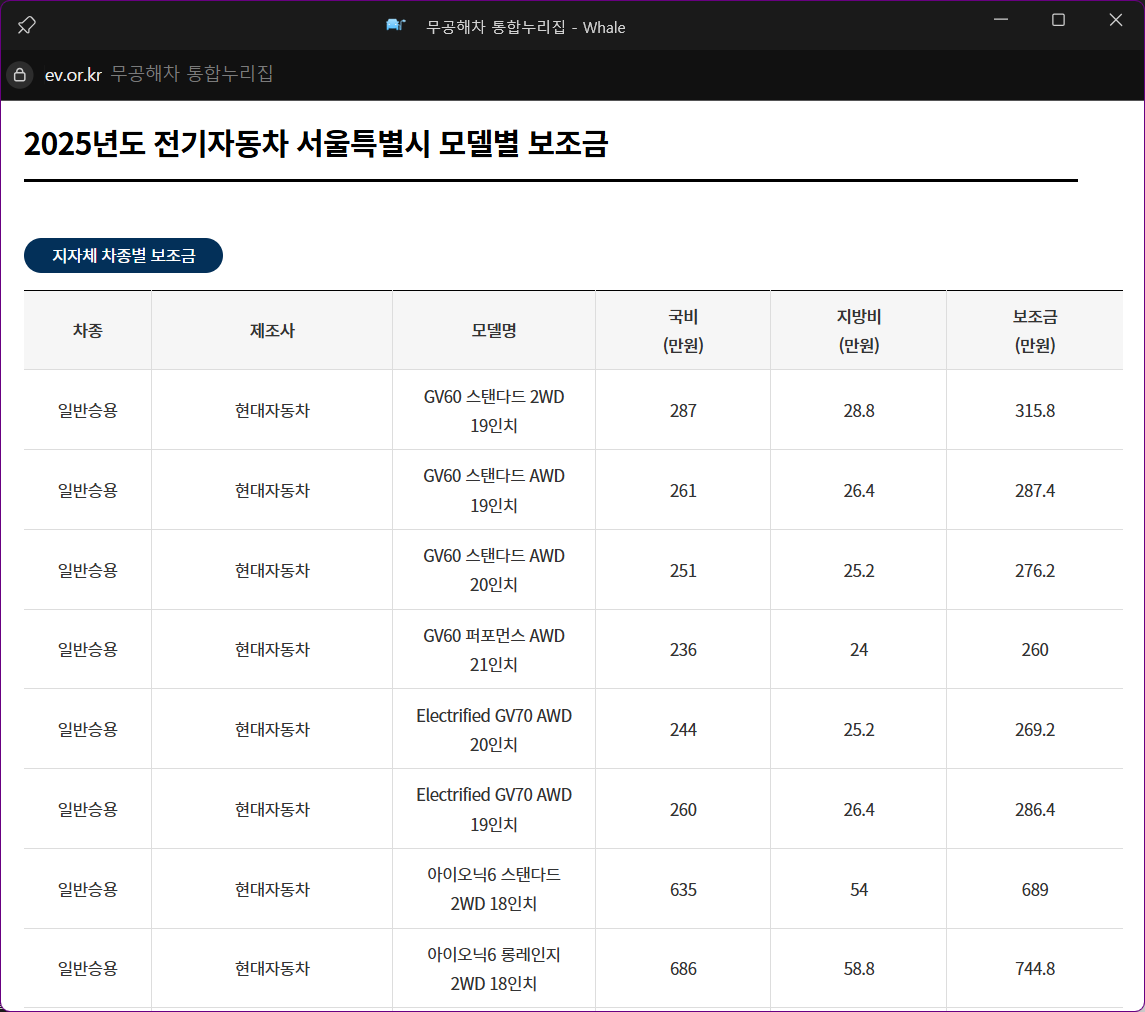Click the 국비 value 635
Screen dimensions: 1145x1012
pyautogui.click(x=683, y=889)
